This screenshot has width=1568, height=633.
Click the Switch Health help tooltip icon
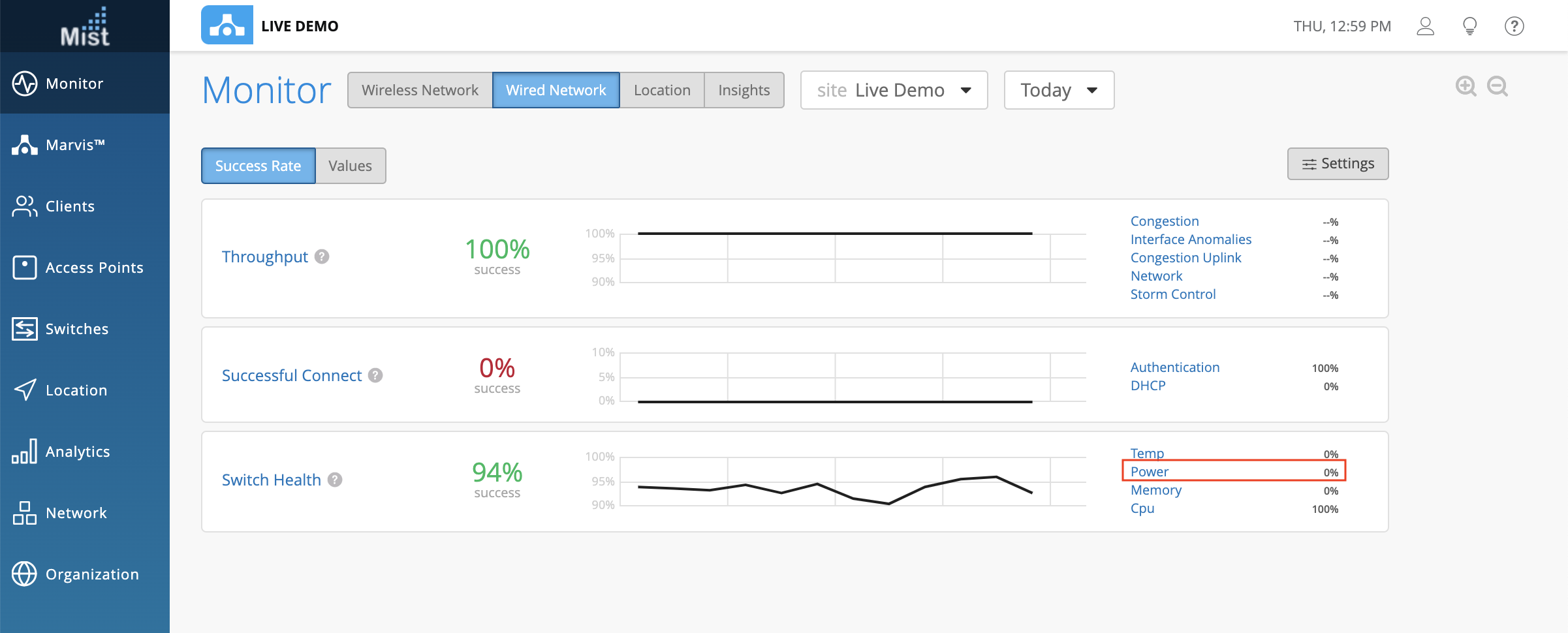tap(335, 480)
